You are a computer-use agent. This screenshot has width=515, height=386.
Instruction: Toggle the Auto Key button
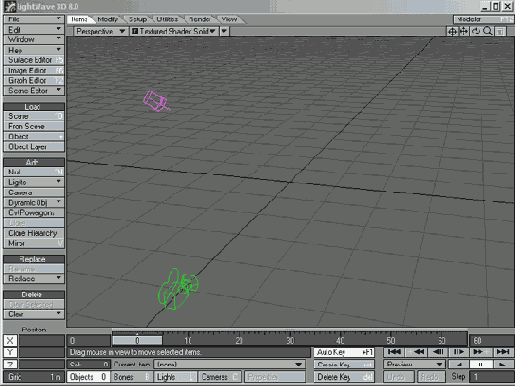pos(344,352)
